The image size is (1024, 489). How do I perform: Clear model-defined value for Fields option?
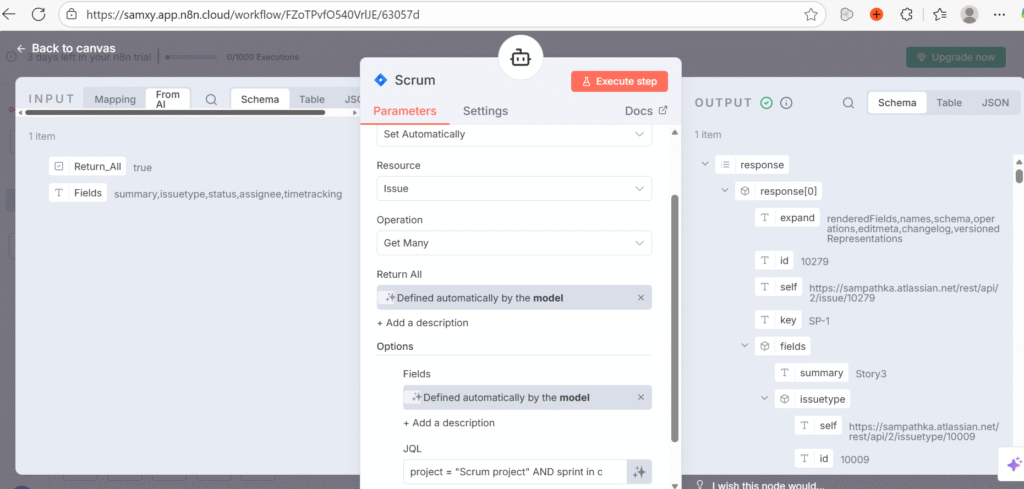point(641,397)
